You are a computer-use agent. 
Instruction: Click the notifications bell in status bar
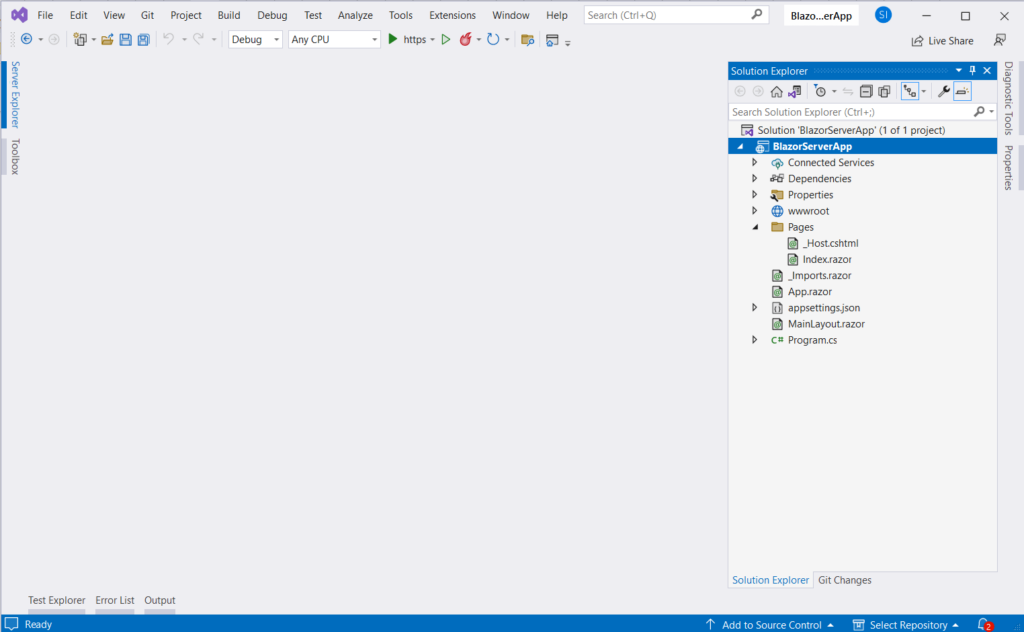(983, 624)
